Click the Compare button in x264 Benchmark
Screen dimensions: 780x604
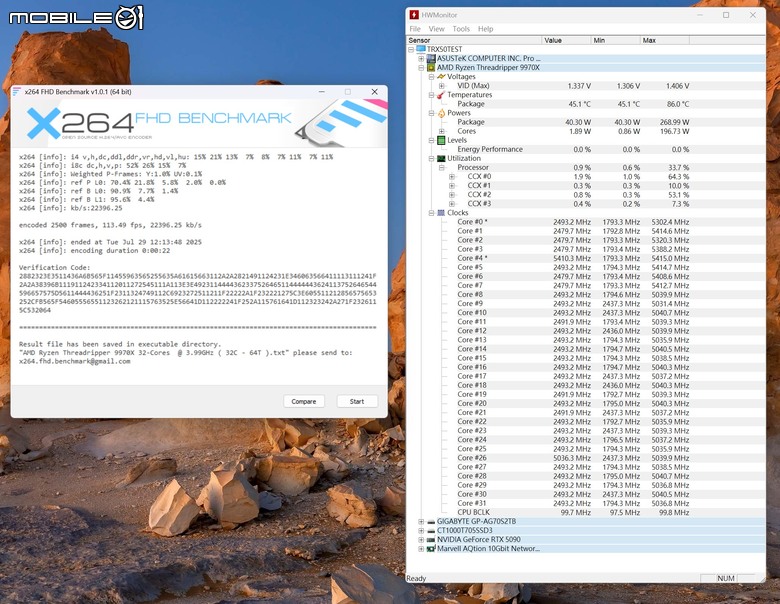pos(303,402)
